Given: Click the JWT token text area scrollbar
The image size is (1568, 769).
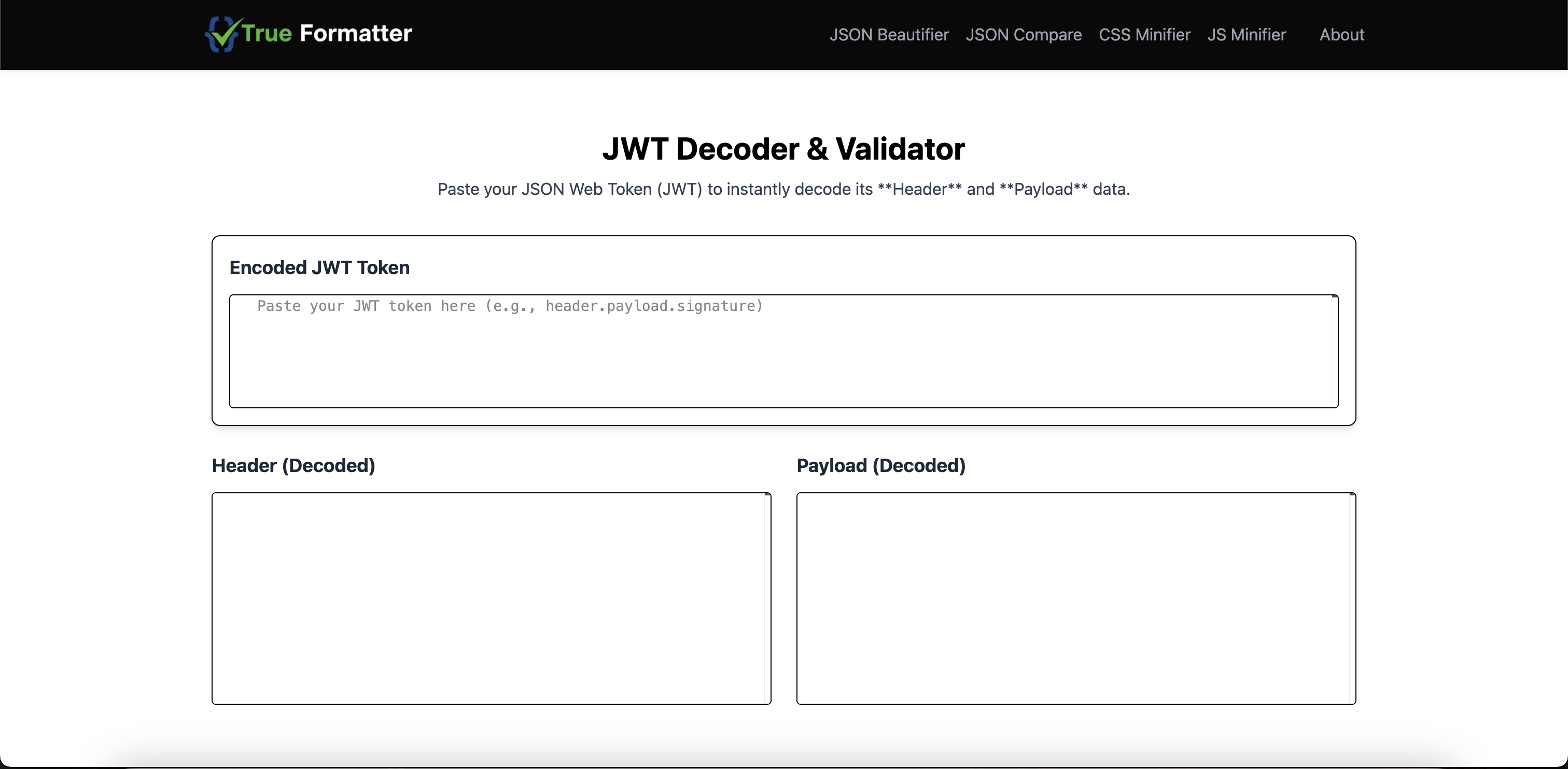Looking at the screenshot, I should tap(1334, 353).
